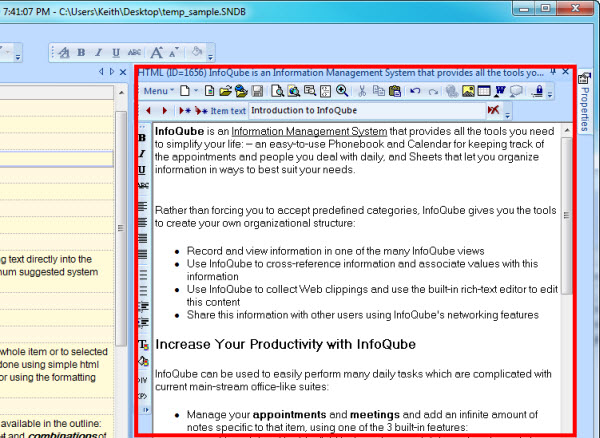This screenshot has width=600, height=438.
Task: Open a file with the yellow folder icon
Action: 226,91
